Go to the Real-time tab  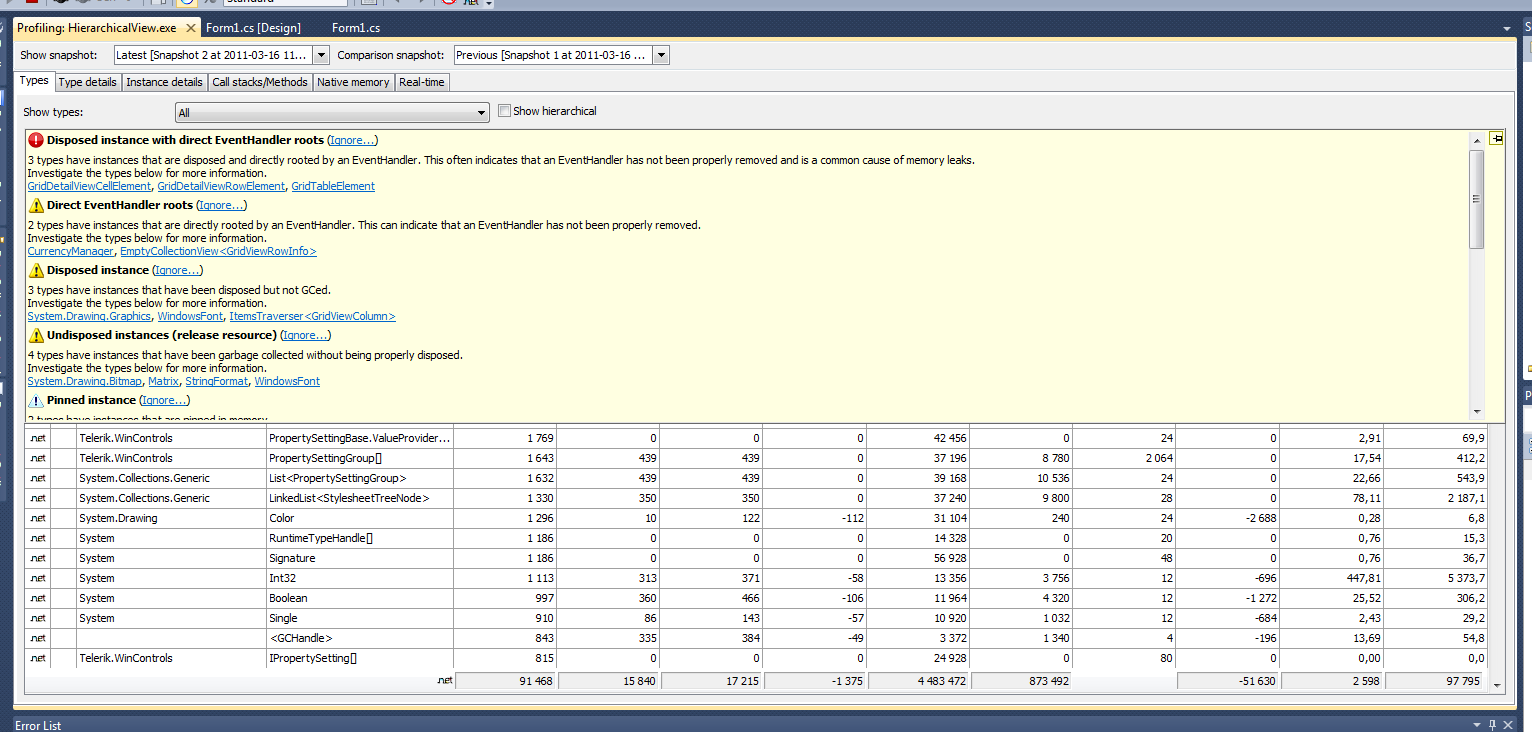click(x=422, y=82)
